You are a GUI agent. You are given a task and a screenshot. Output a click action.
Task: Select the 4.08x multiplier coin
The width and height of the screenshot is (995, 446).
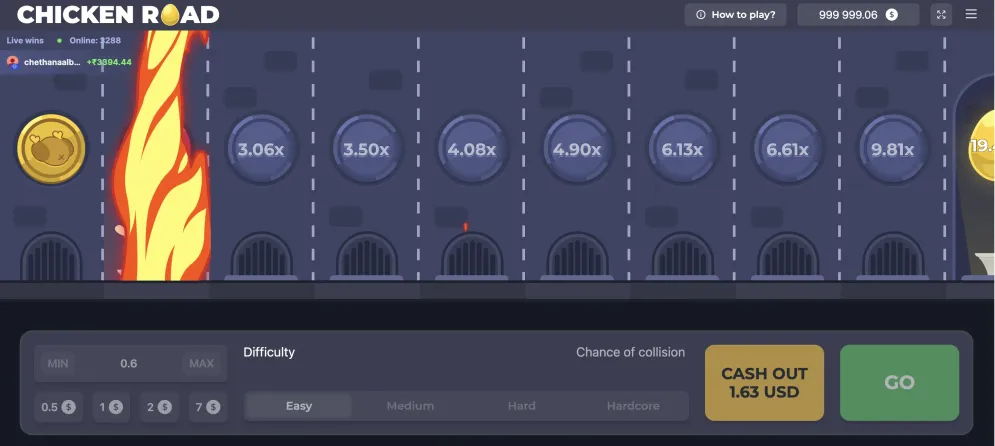pyautogui.click(x=471, y=149)
